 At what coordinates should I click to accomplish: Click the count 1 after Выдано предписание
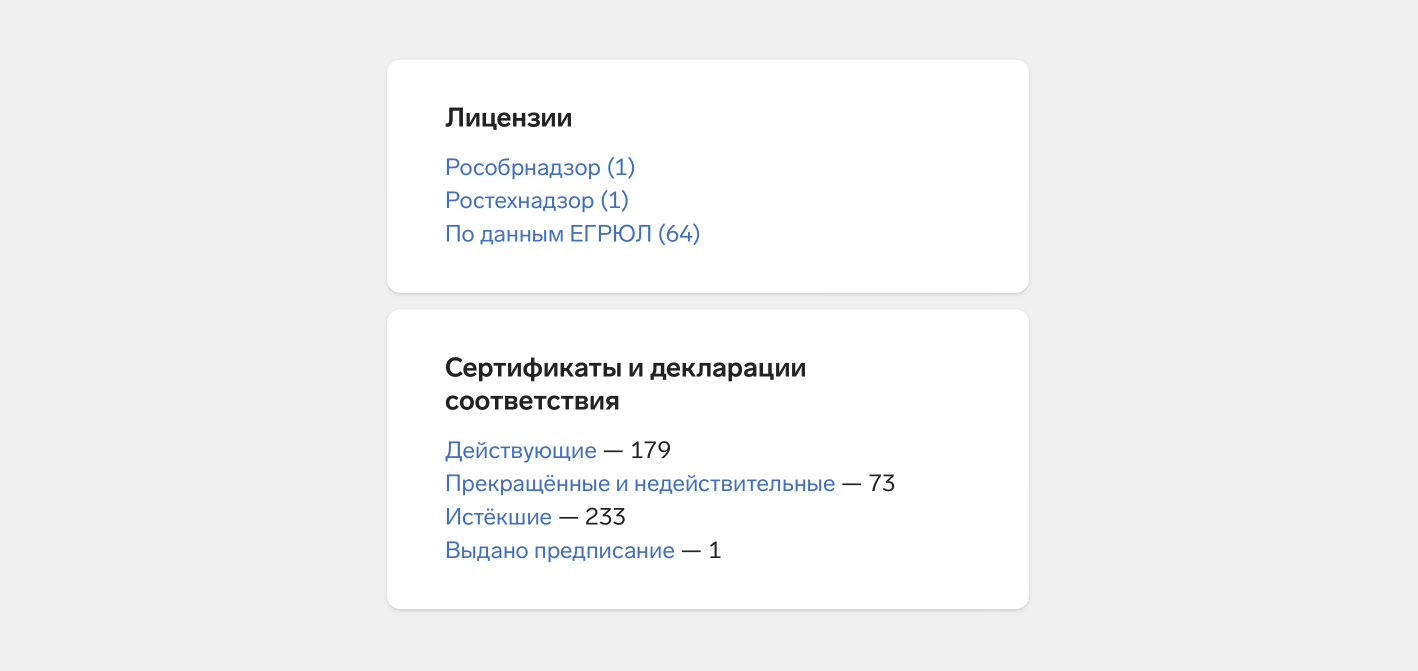click(x=714, y=550)
